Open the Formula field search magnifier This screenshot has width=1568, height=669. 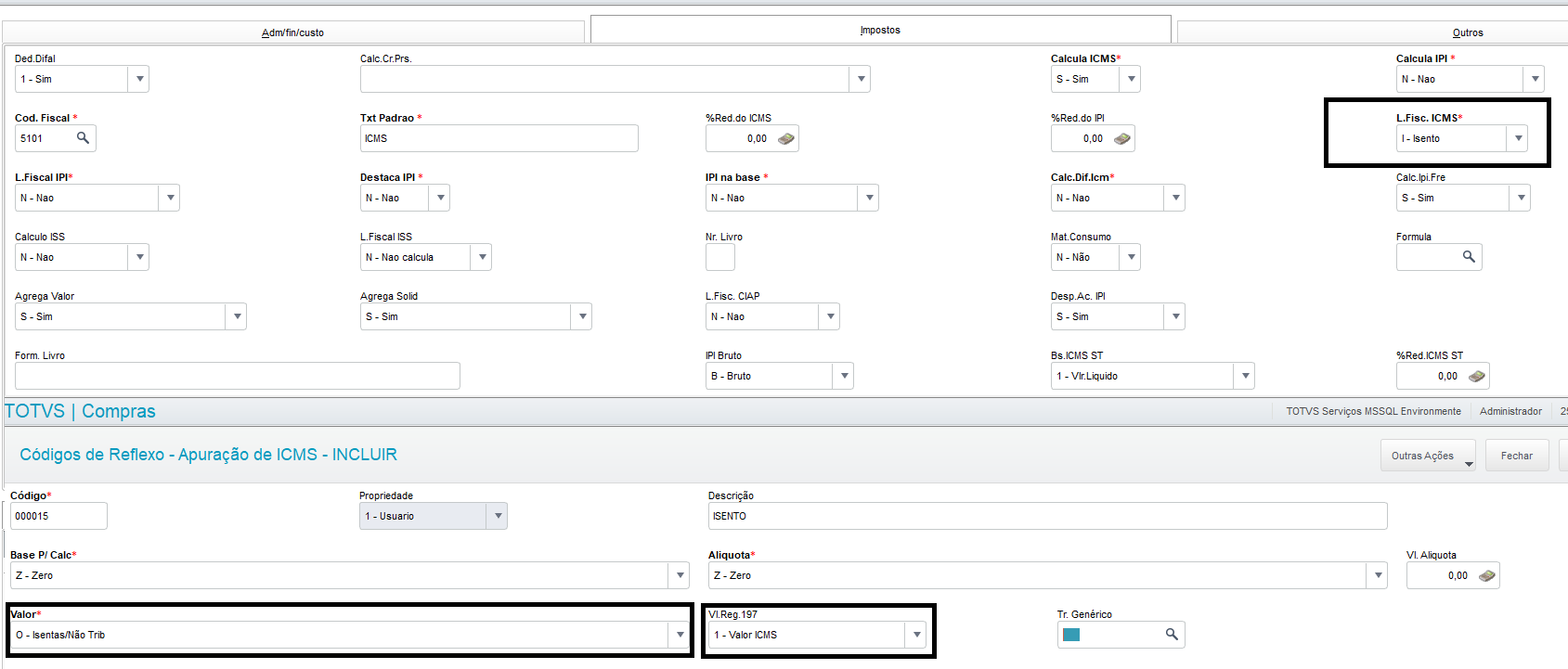pyautogui.click(x=1469, y=257)
